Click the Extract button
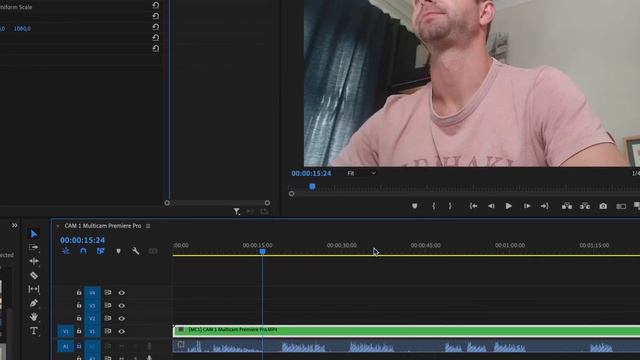This screenshot has height=360, width=640. click(x=585, y=206)
